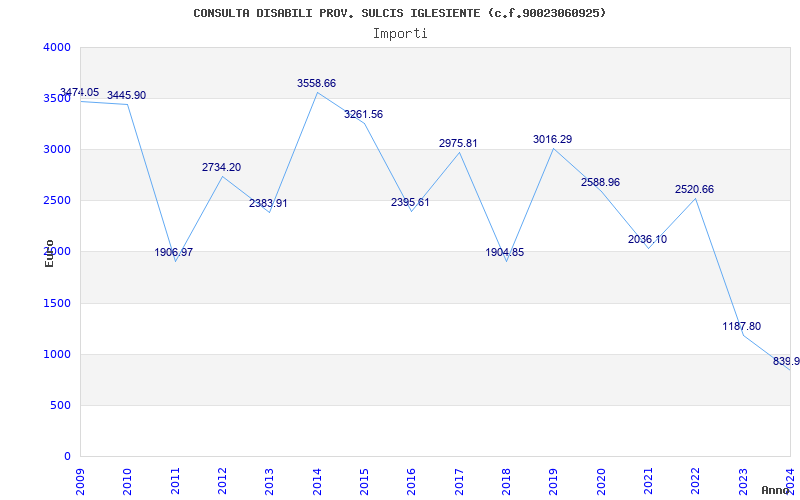Click the 1904.85 value label

point(505,252)
